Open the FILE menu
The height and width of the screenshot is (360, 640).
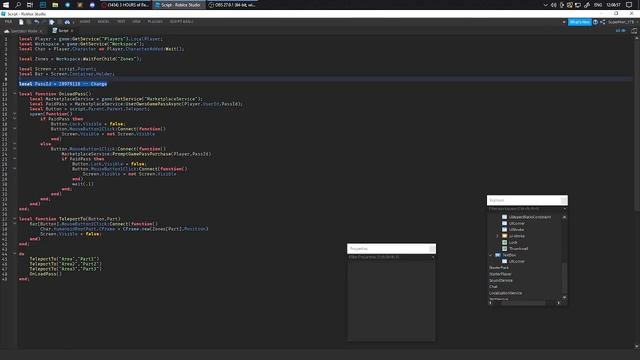[8, 22]
